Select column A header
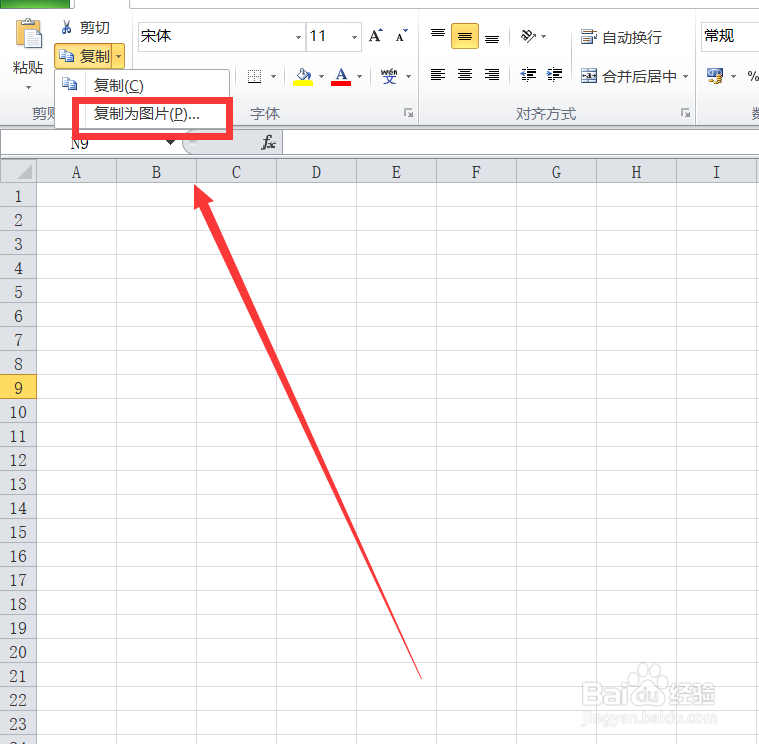Image resolution: width=759 pixels, height=744 pixels. tap(76, 172)
